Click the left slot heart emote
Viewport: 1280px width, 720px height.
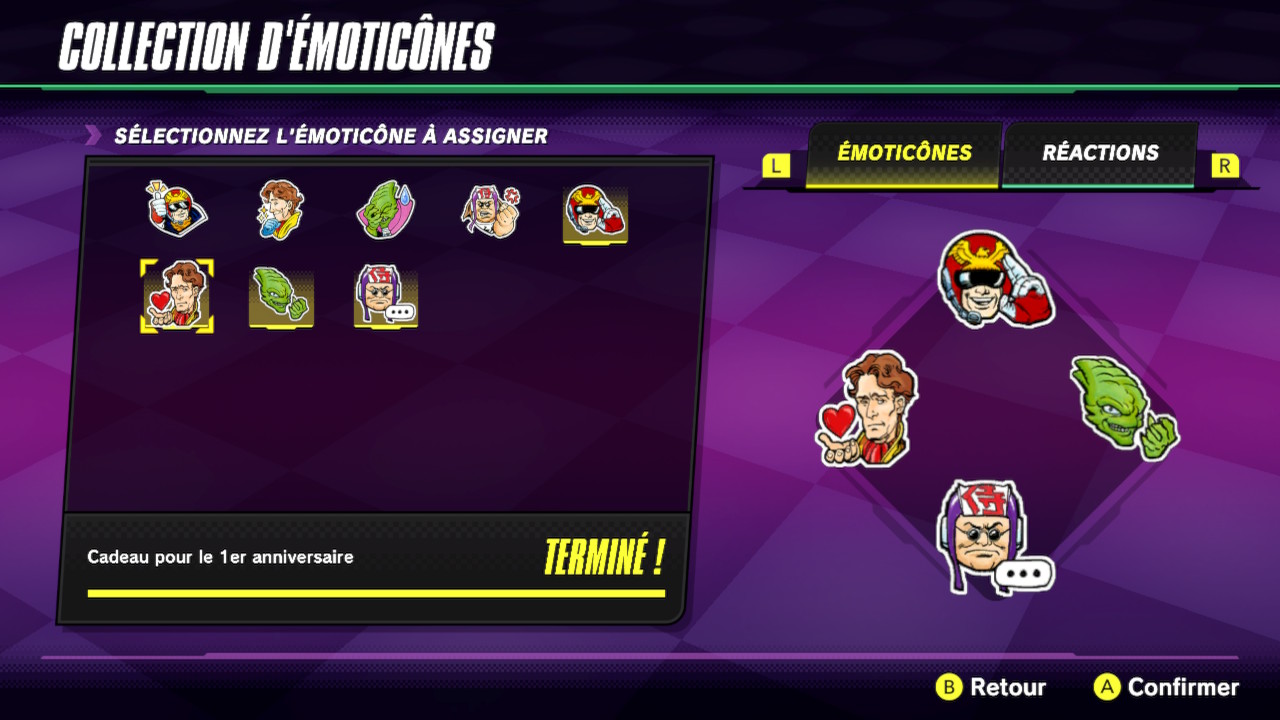click(868, 408)
